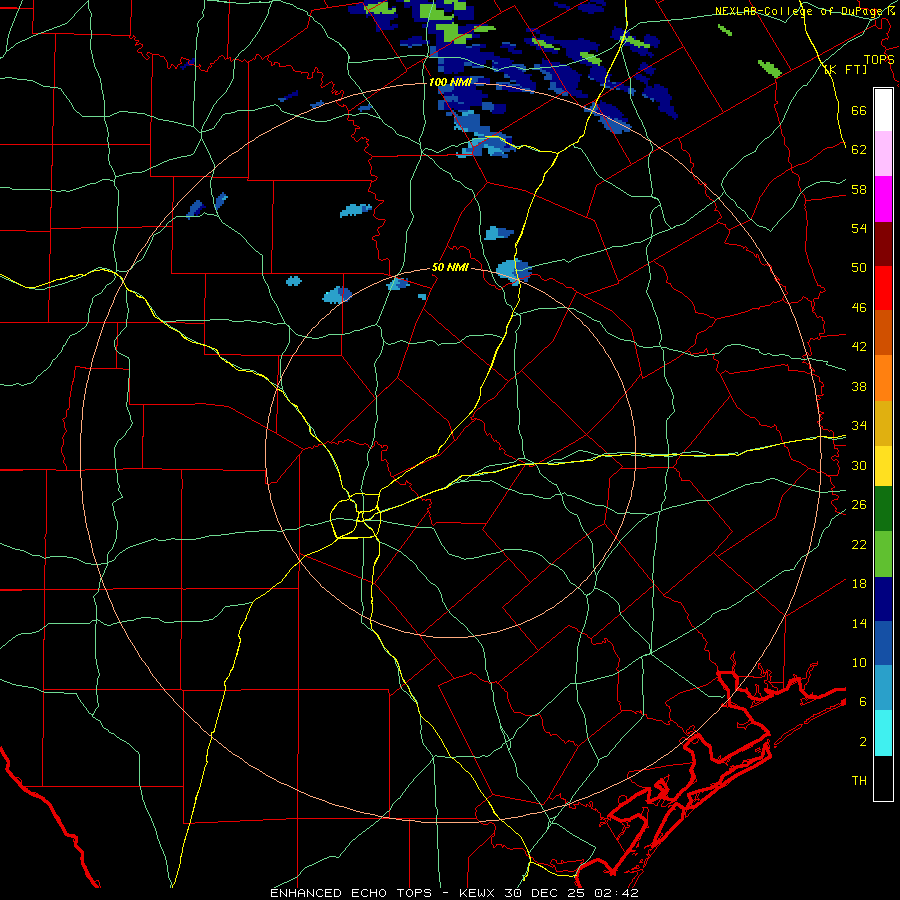Screen dimensions: 900x900
Task: Click legend value "2"
Action: [x=862, y=741]
